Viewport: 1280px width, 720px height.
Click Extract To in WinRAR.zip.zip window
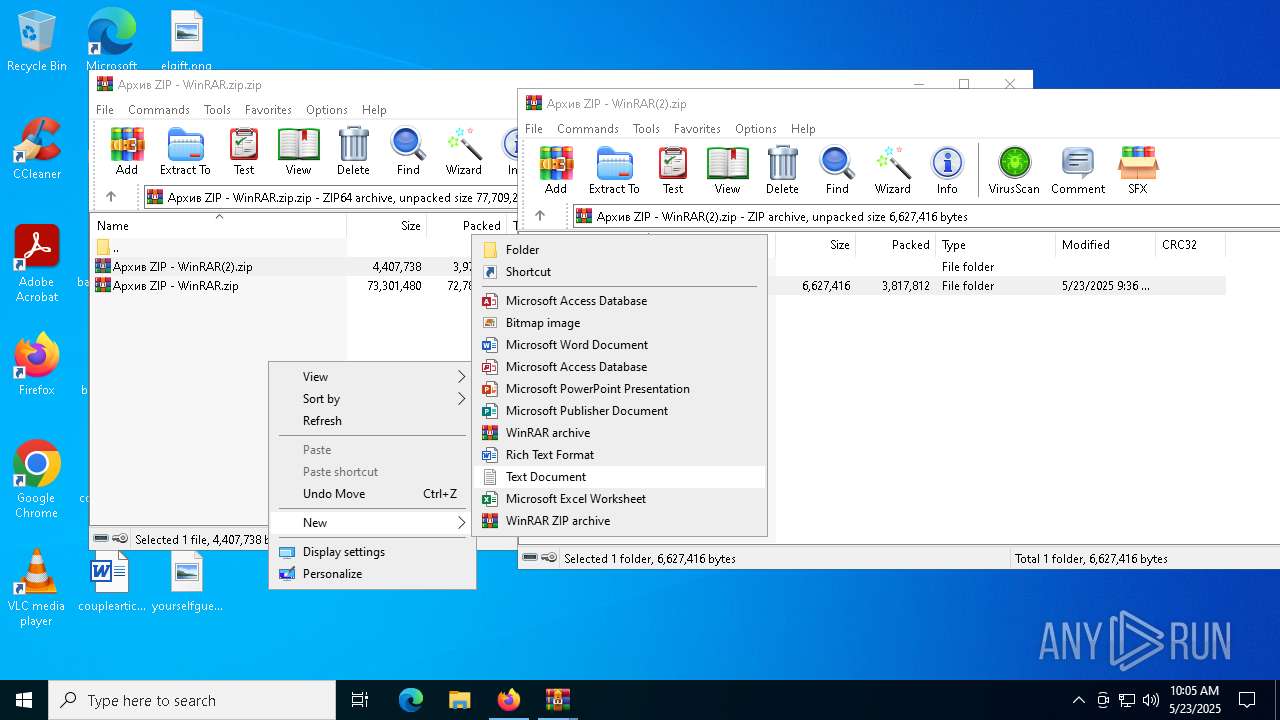185,151
